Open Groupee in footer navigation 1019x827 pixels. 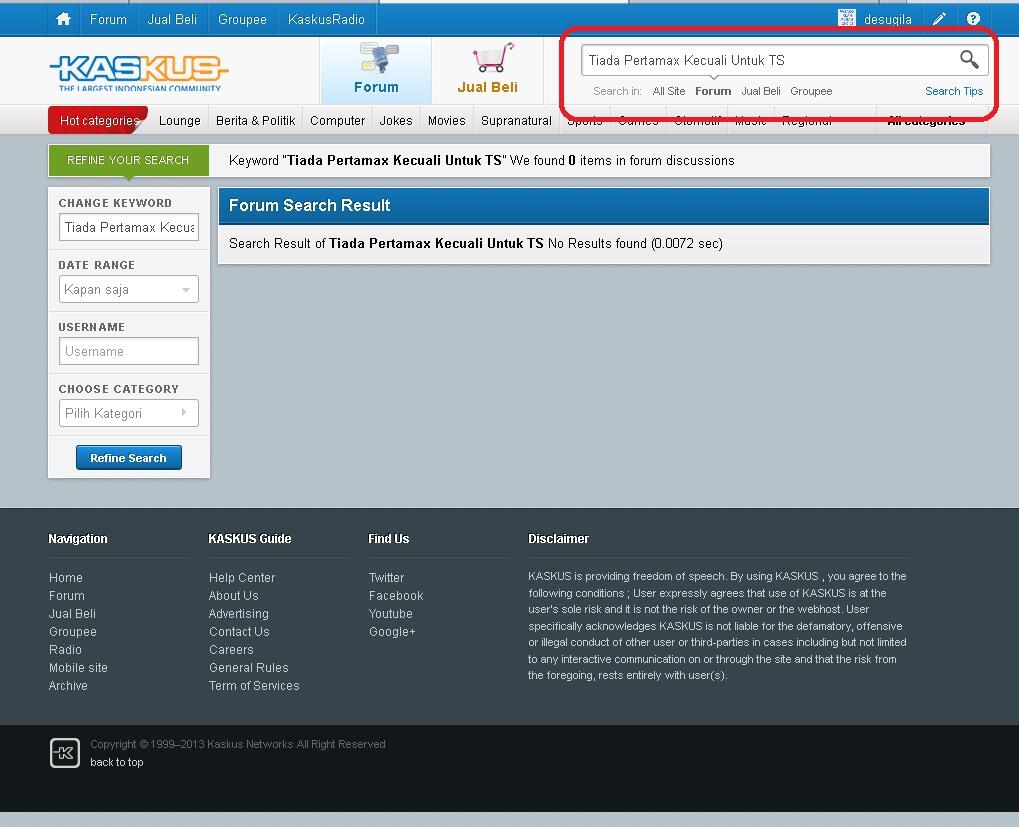[x=73, y=631]
